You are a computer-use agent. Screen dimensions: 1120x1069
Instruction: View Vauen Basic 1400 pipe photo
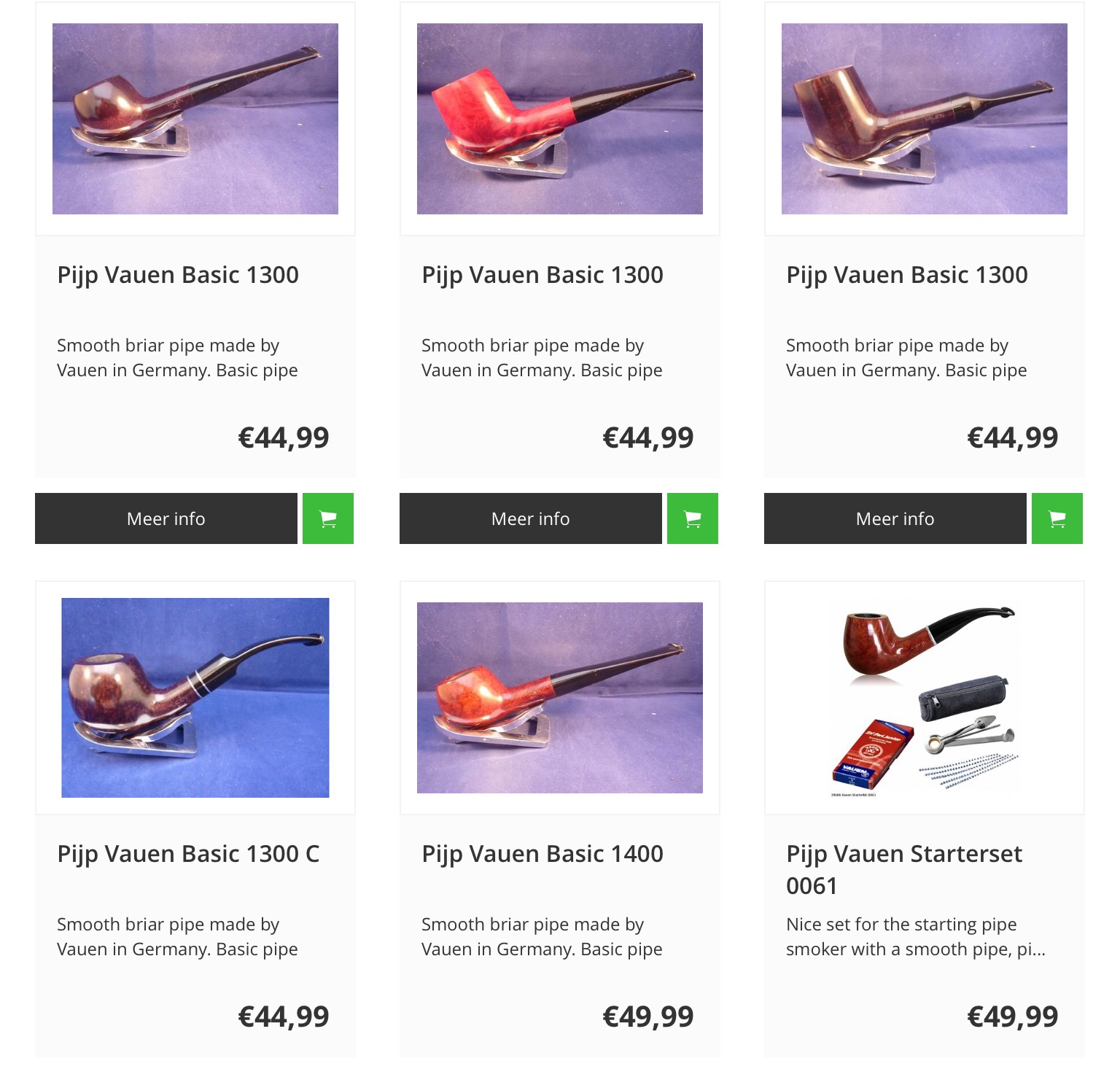(560, 698)
